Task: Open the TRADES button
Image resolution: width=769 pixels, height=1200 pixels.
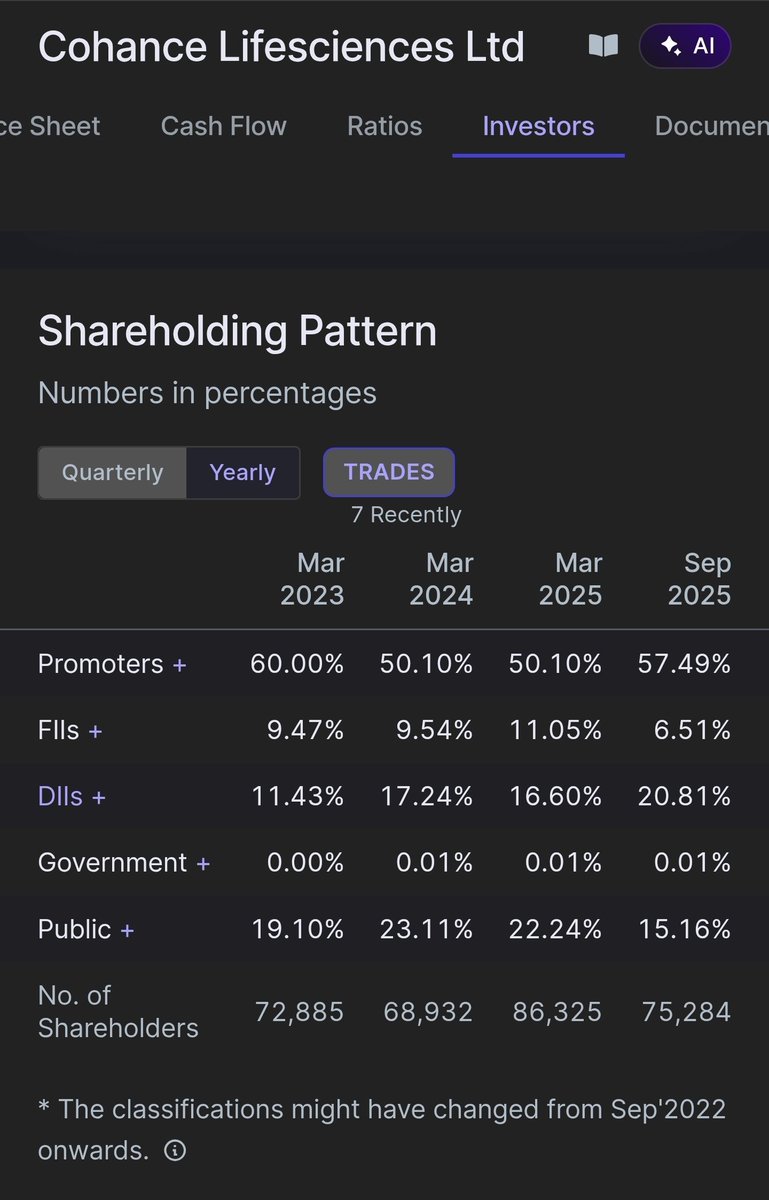Action: pyautogui.click(x=389, y=472)
